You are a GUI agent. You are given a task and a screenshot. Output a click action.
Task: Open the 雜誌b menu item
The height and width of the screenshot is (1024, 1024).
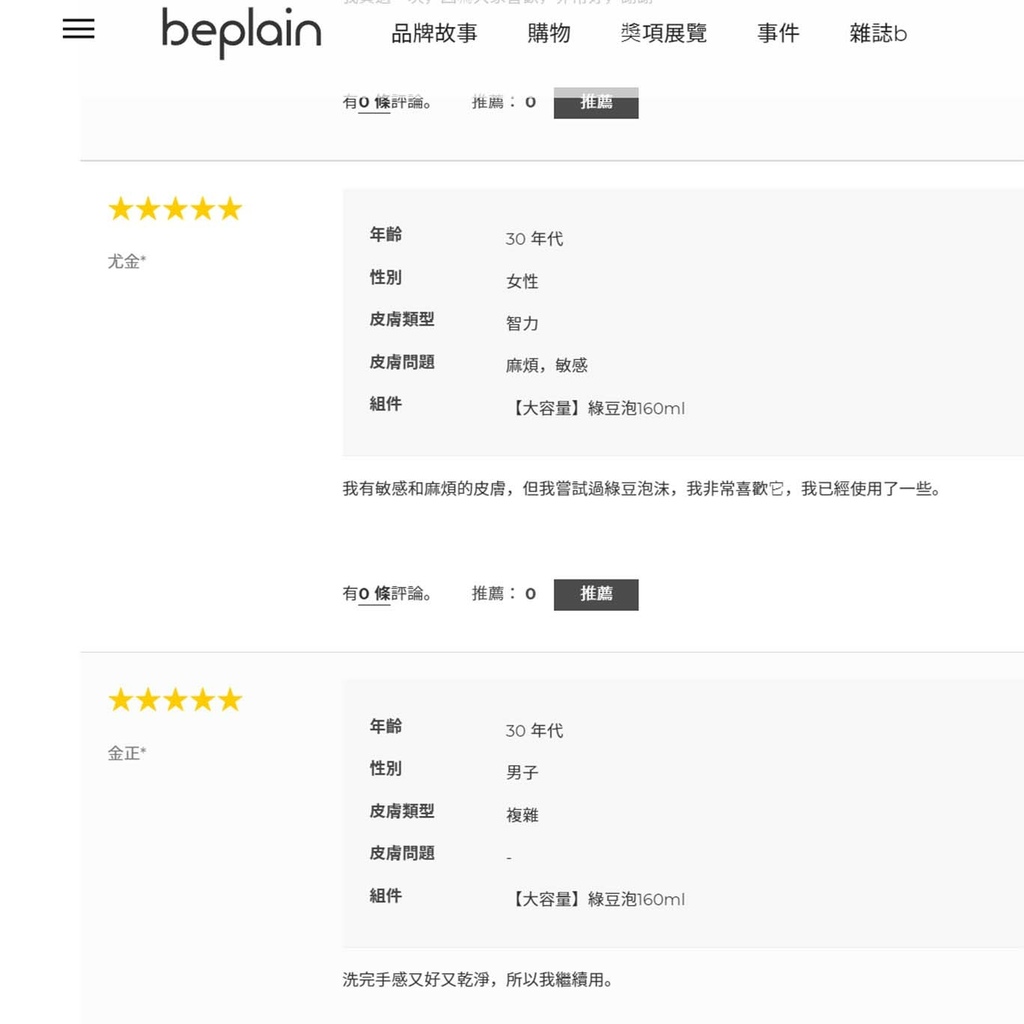878,33
